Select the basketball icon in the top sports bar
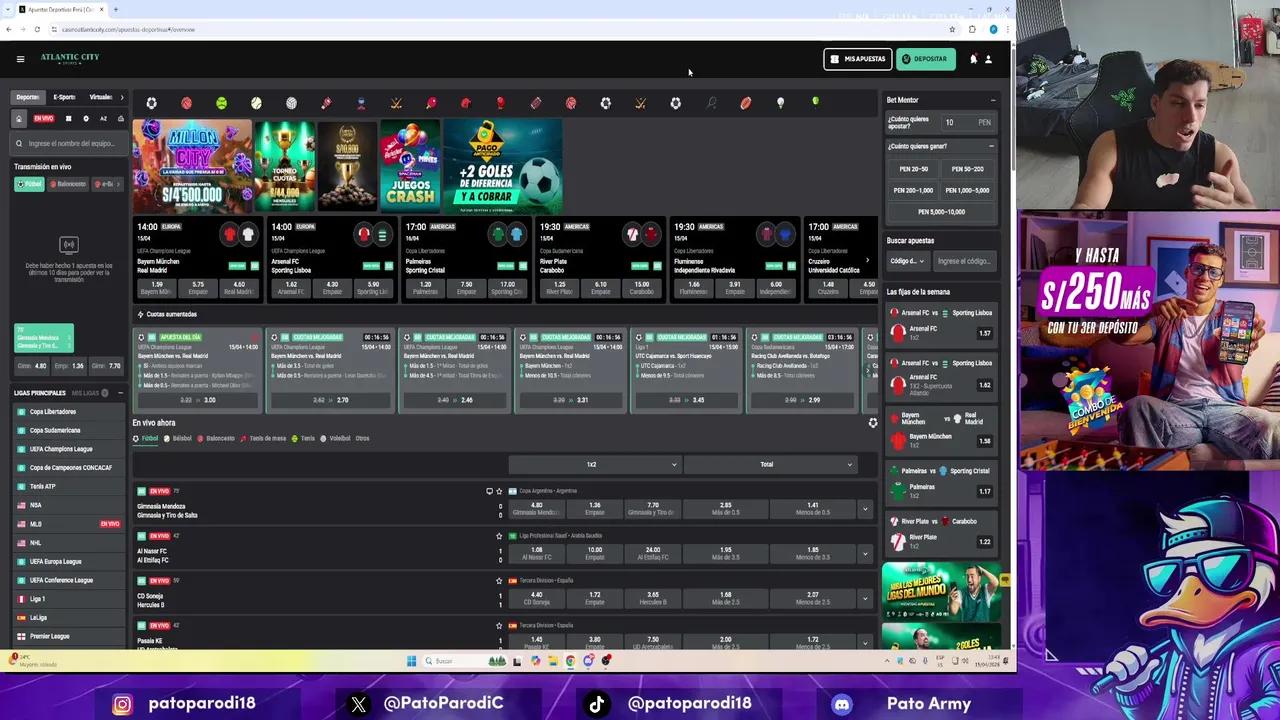This screenshot has width=1280, height=720. point(186,103)
